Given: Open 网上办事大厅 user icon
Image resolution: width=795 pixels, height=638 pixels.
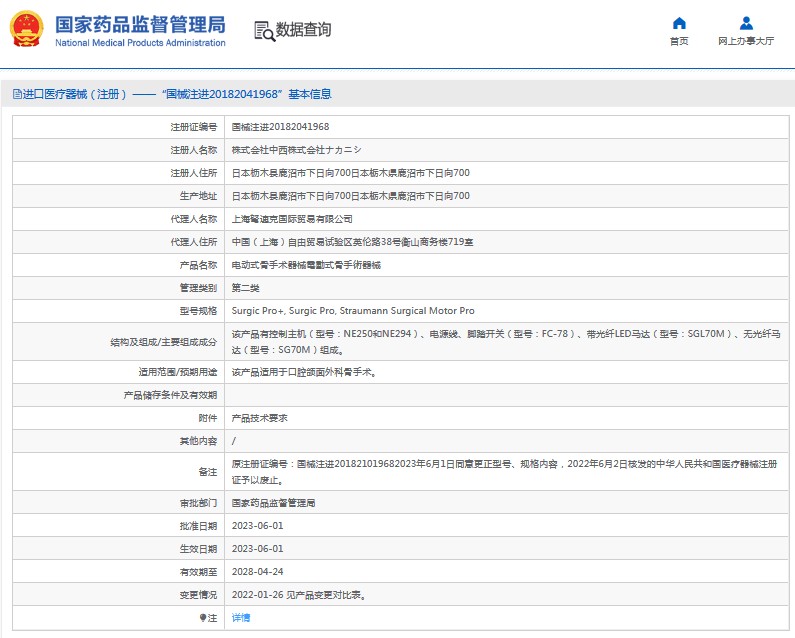Looking at the screenshot, I should [746, 23].
